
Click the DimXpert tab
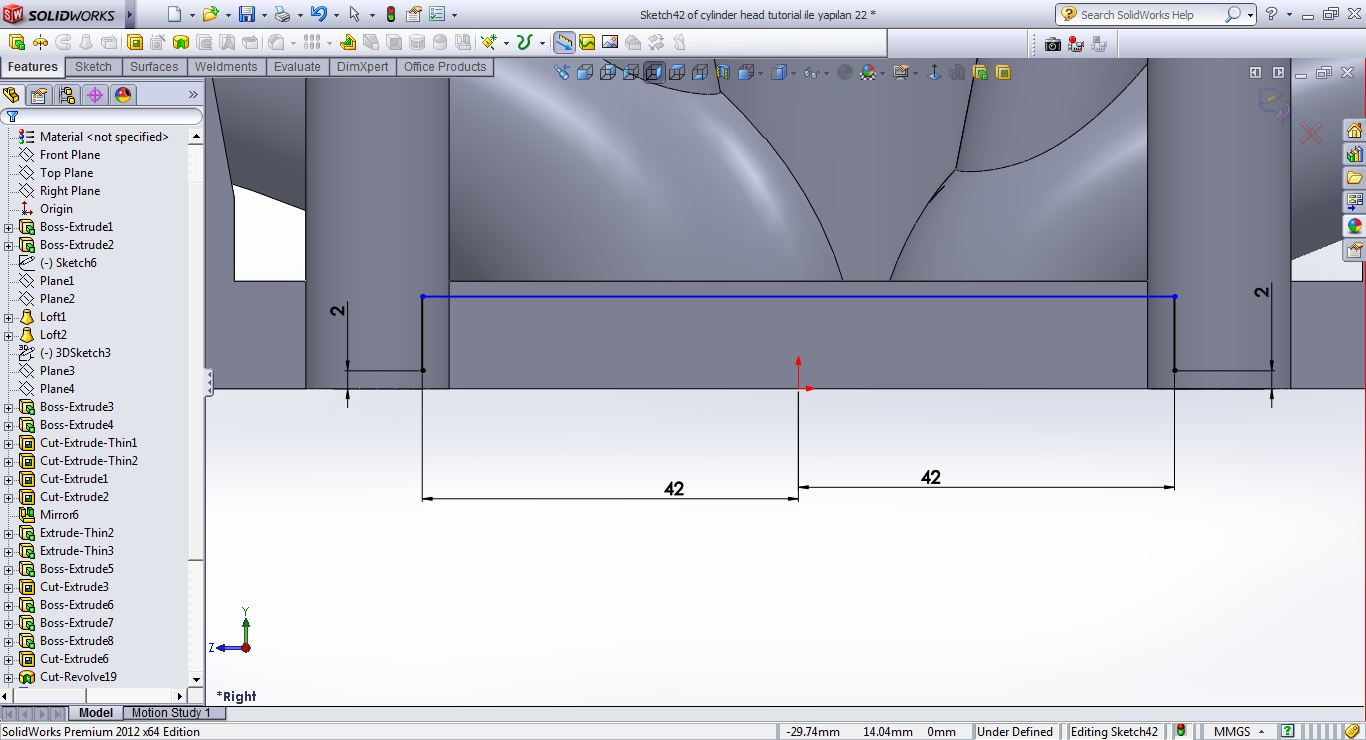pos(363,67)
